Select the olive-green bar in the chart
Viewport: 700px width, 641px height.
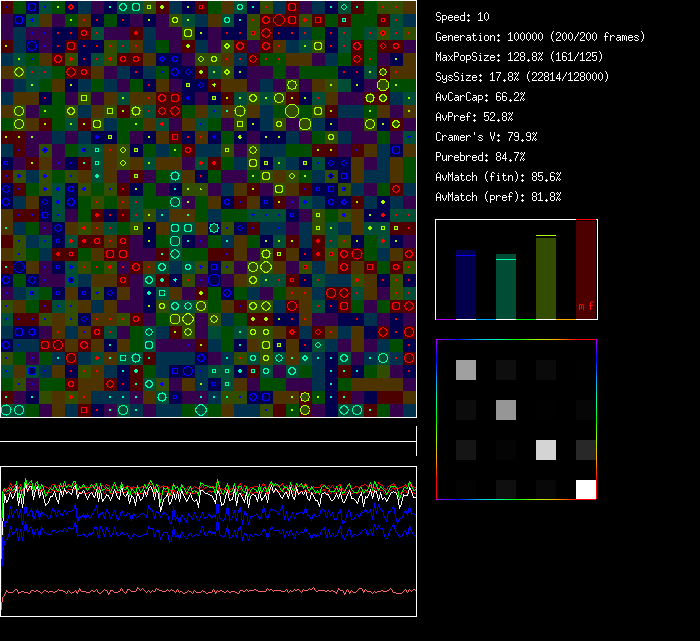click(x=546, y=278)
